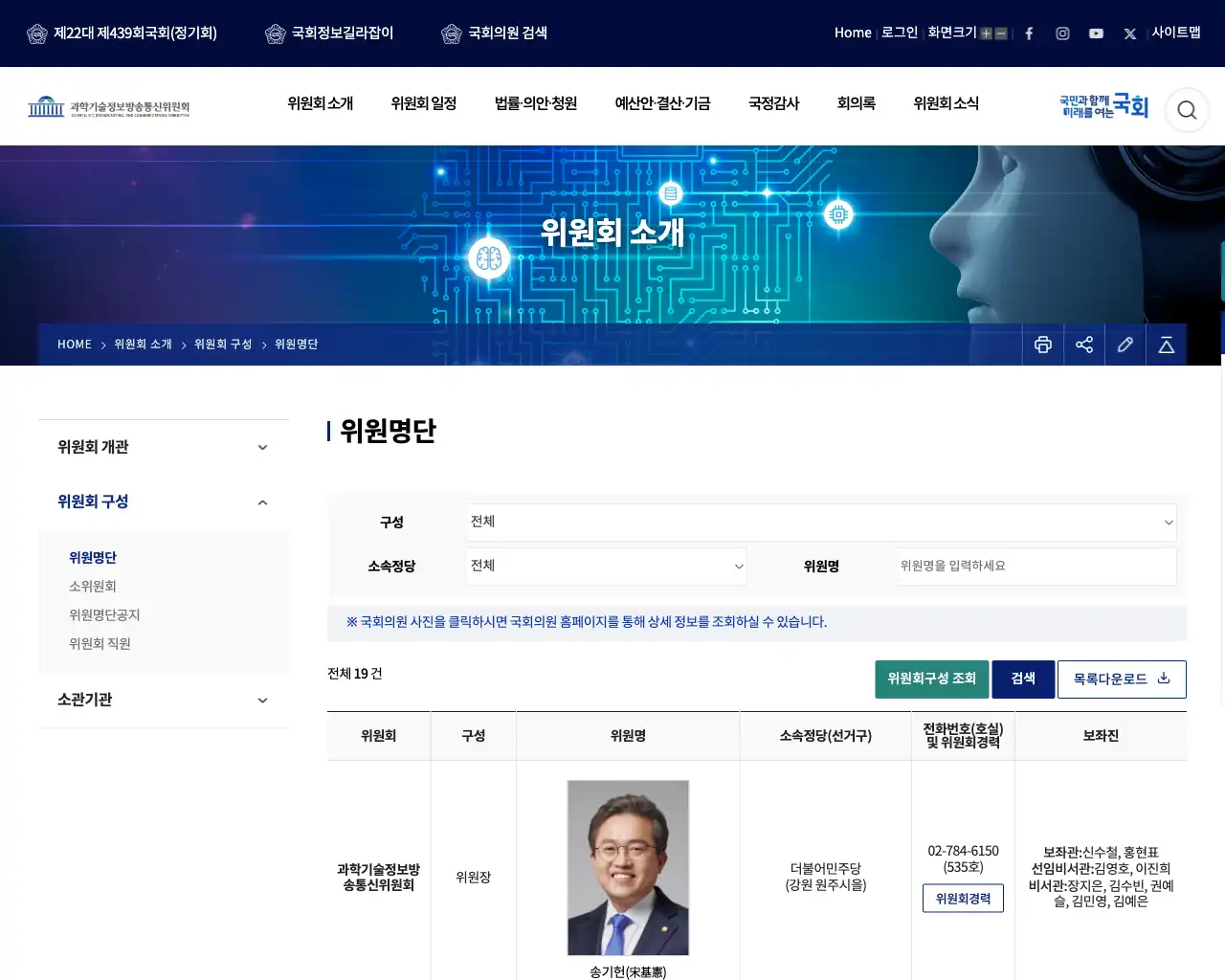Click the photo of 송기헌

point(628,868)
